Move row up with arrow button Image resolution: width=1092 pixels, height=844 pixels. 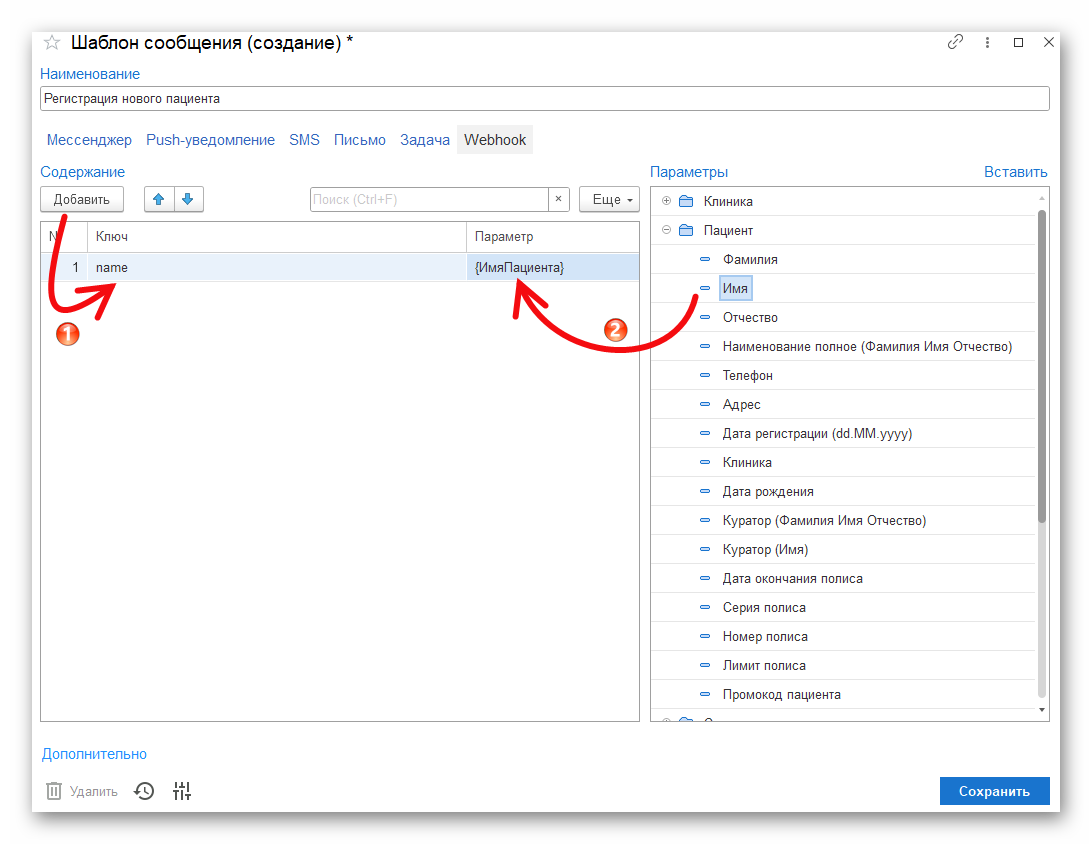click(x=158, y=199)
